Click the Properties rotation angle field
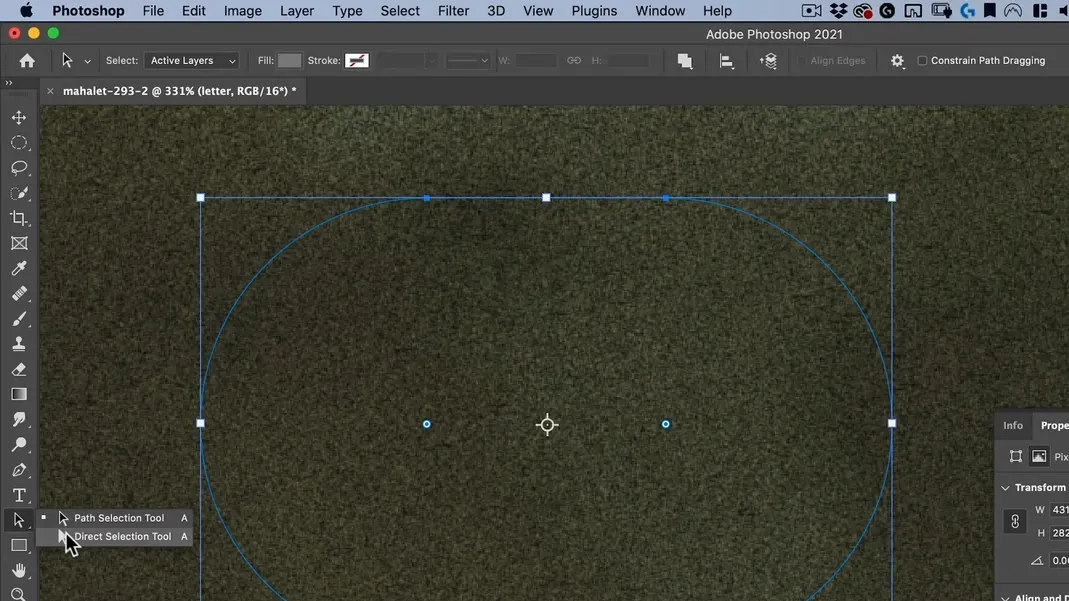This screenshot has height=601, width=1069. point(1059,561)
